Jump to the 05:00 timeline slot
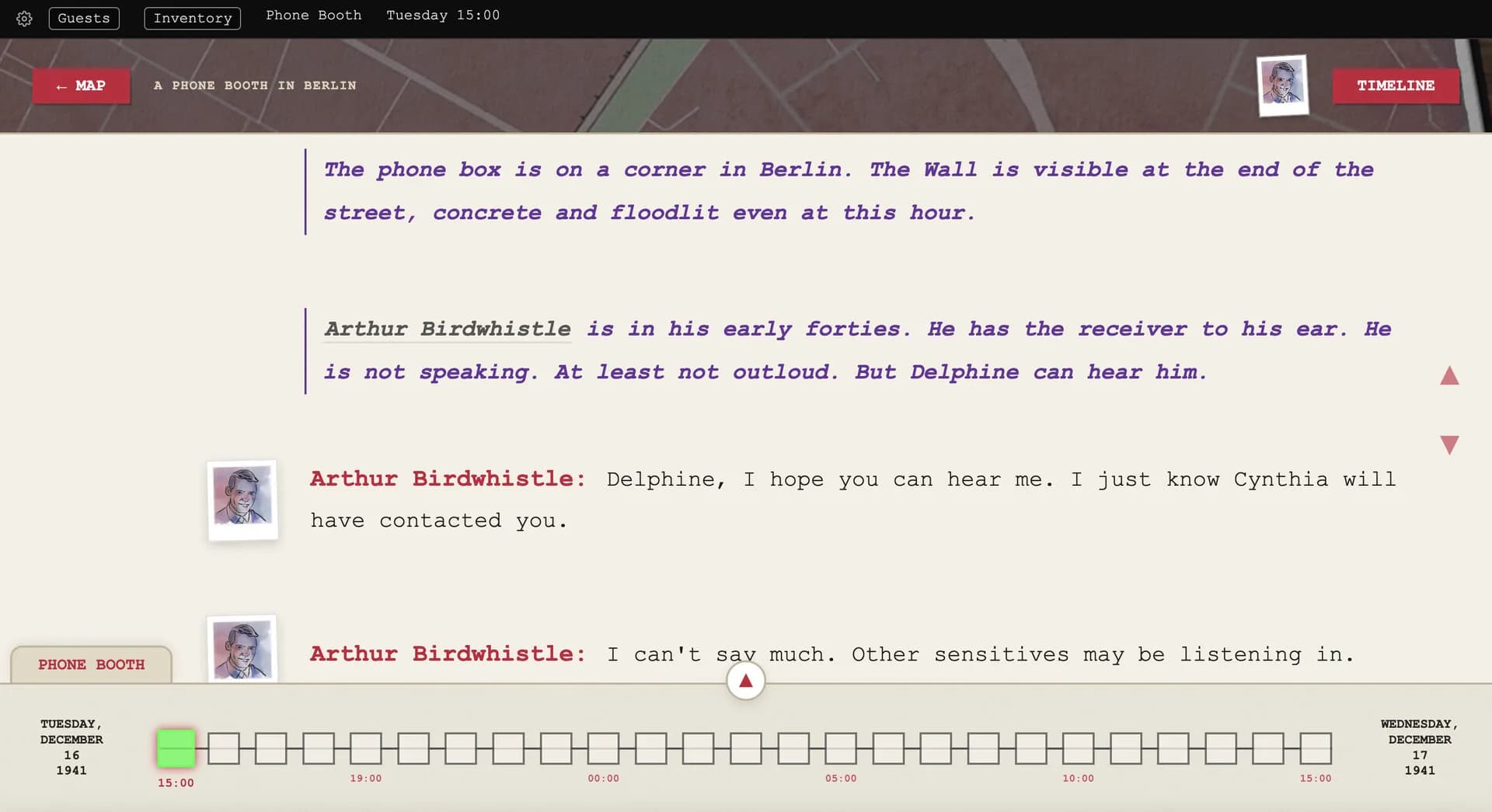This screenshot has height=812, width=1492. click(841, 748)
